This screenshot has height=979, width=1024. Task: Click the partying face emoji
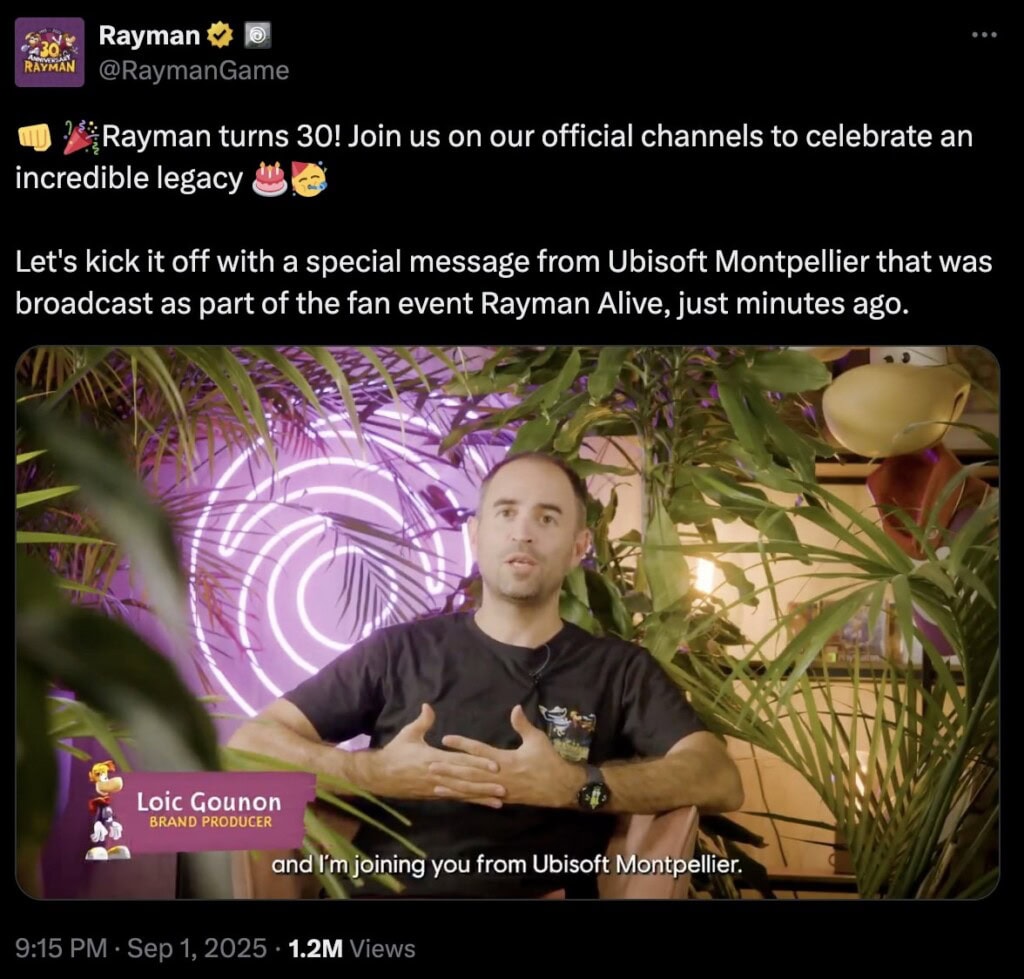click(309, 179)
